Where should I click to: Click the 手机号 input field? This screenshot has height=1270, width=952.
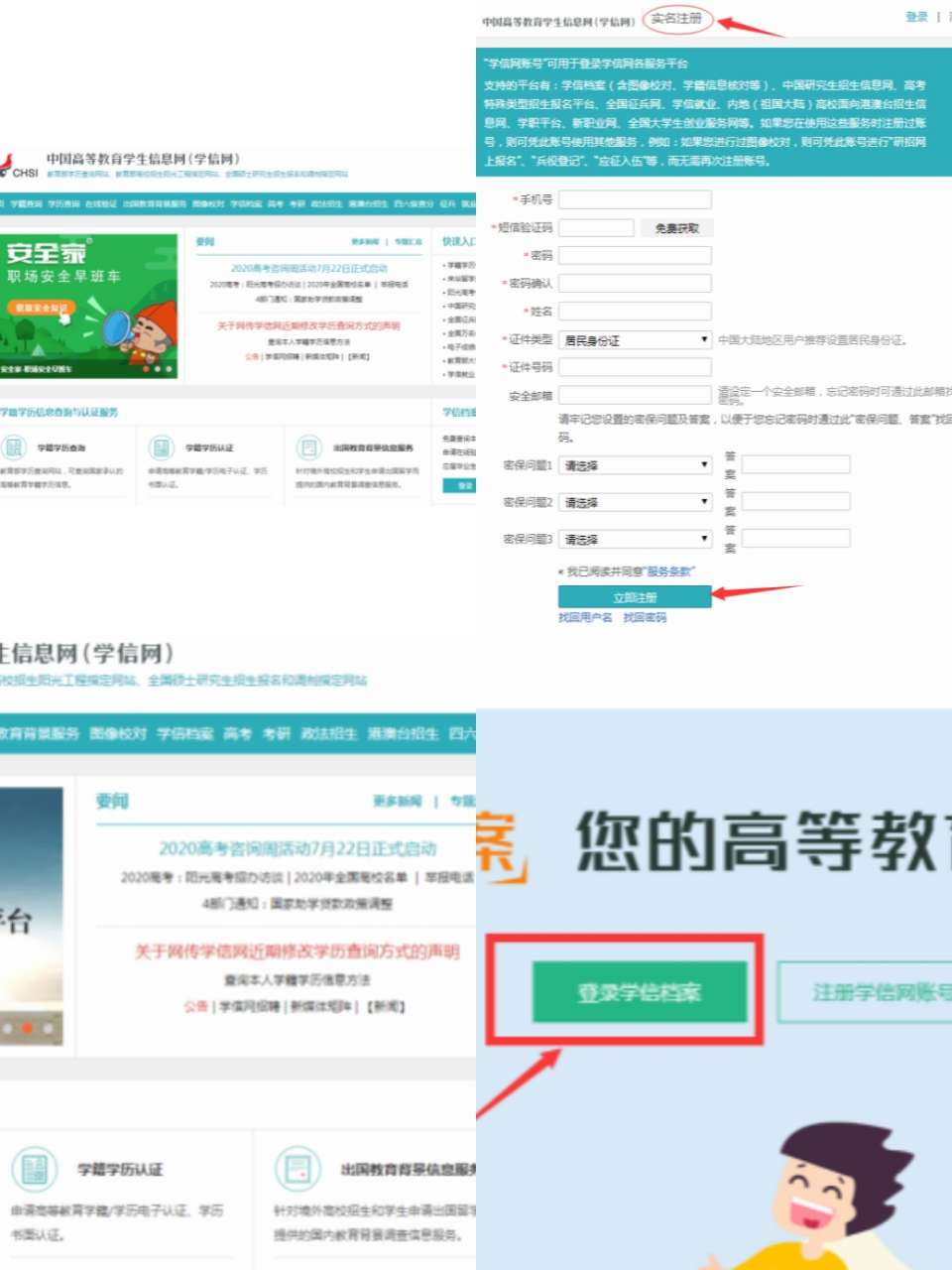[635, 199]
